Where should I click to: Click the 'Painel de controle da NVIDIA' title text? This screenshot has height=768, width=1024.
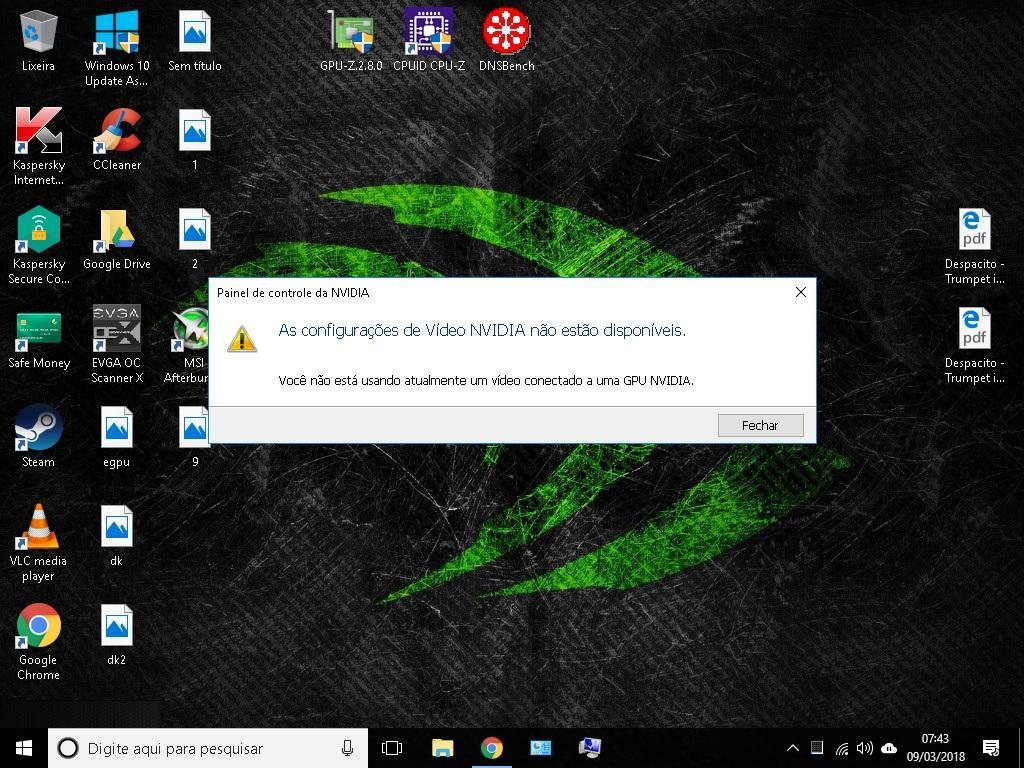coord(293,293)
